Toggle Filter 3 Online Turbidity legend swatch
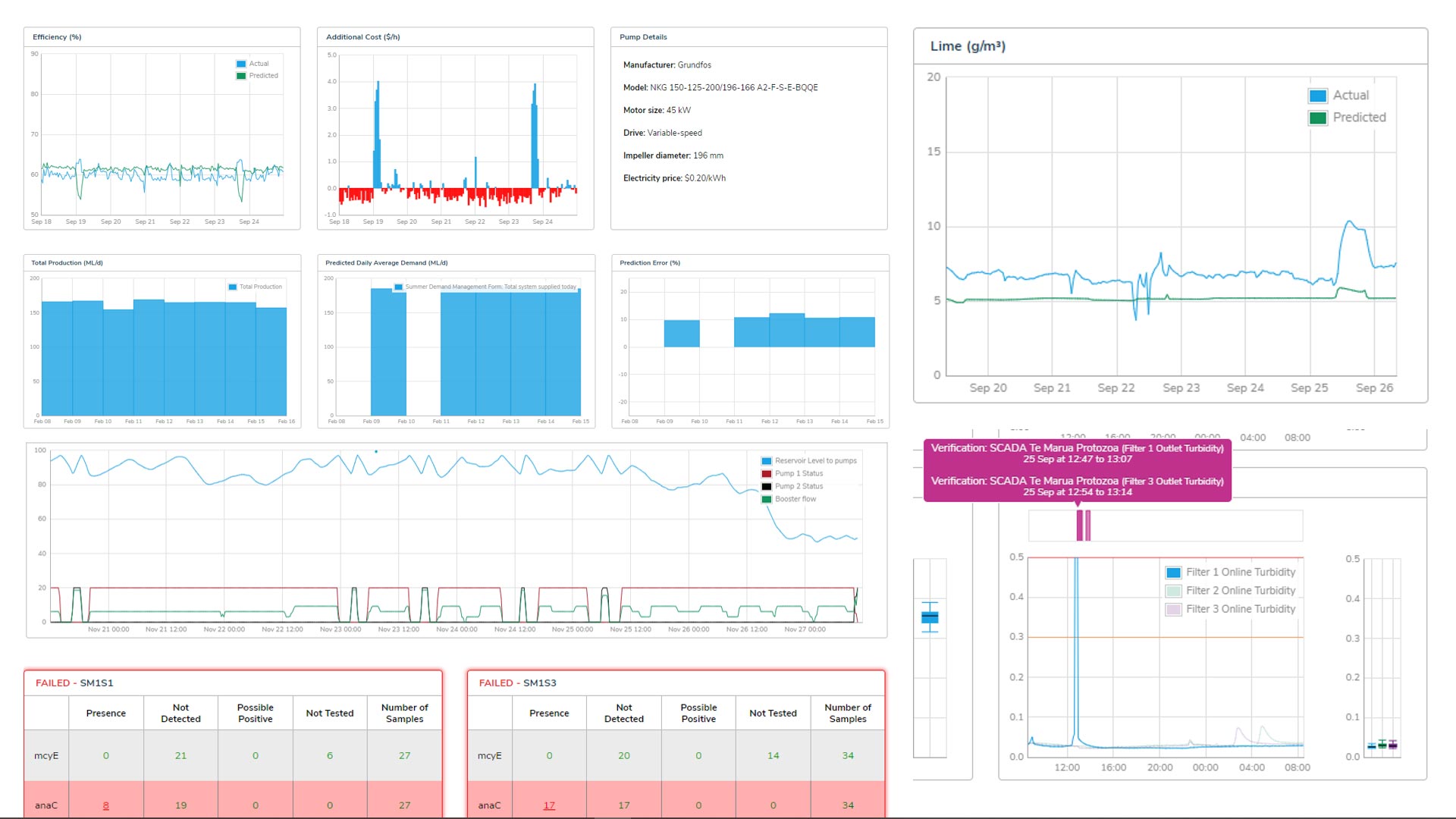1456x819 pixels. tap(1173, 609)
